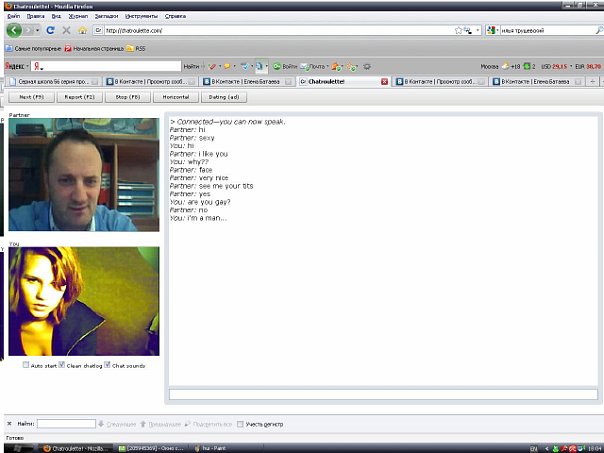
Task: Open the Файл menu
Action: point(14,16)
